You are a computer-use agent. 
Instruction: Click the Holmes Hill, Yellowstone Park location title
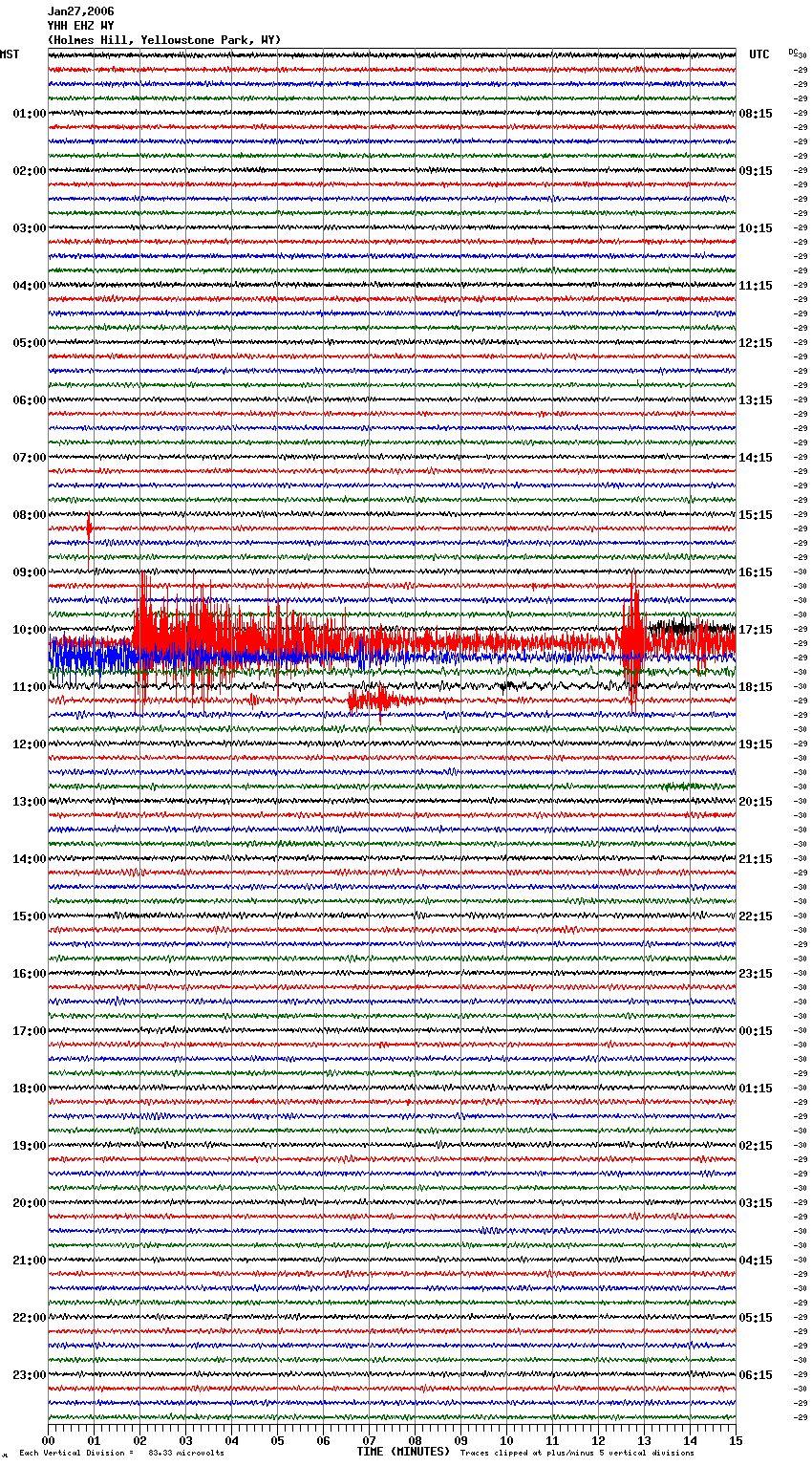(164, 40)
